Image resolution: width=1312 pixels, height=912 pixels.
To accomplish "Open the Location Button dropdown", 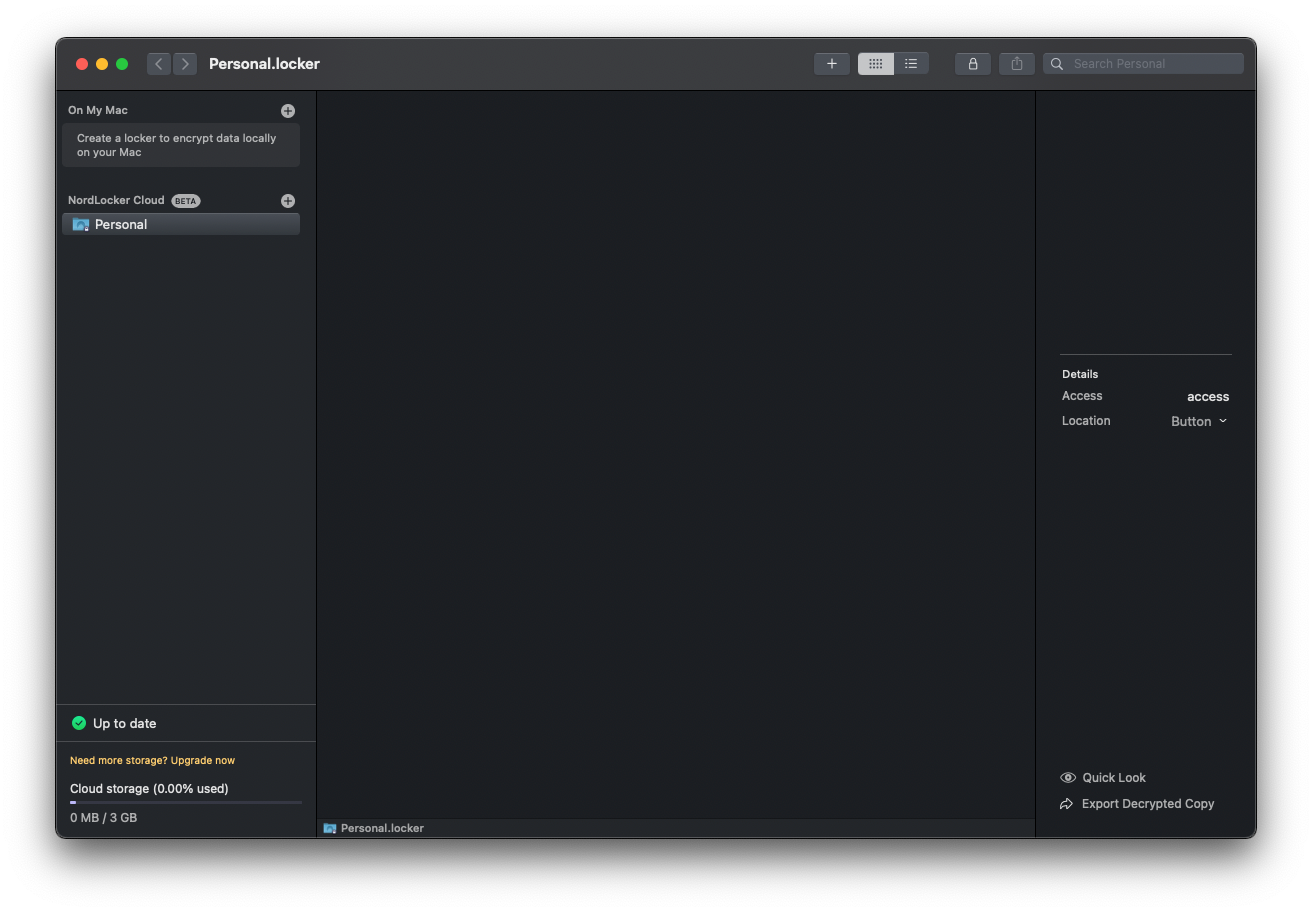I will pyautogui.click(x=1199, y=422).
